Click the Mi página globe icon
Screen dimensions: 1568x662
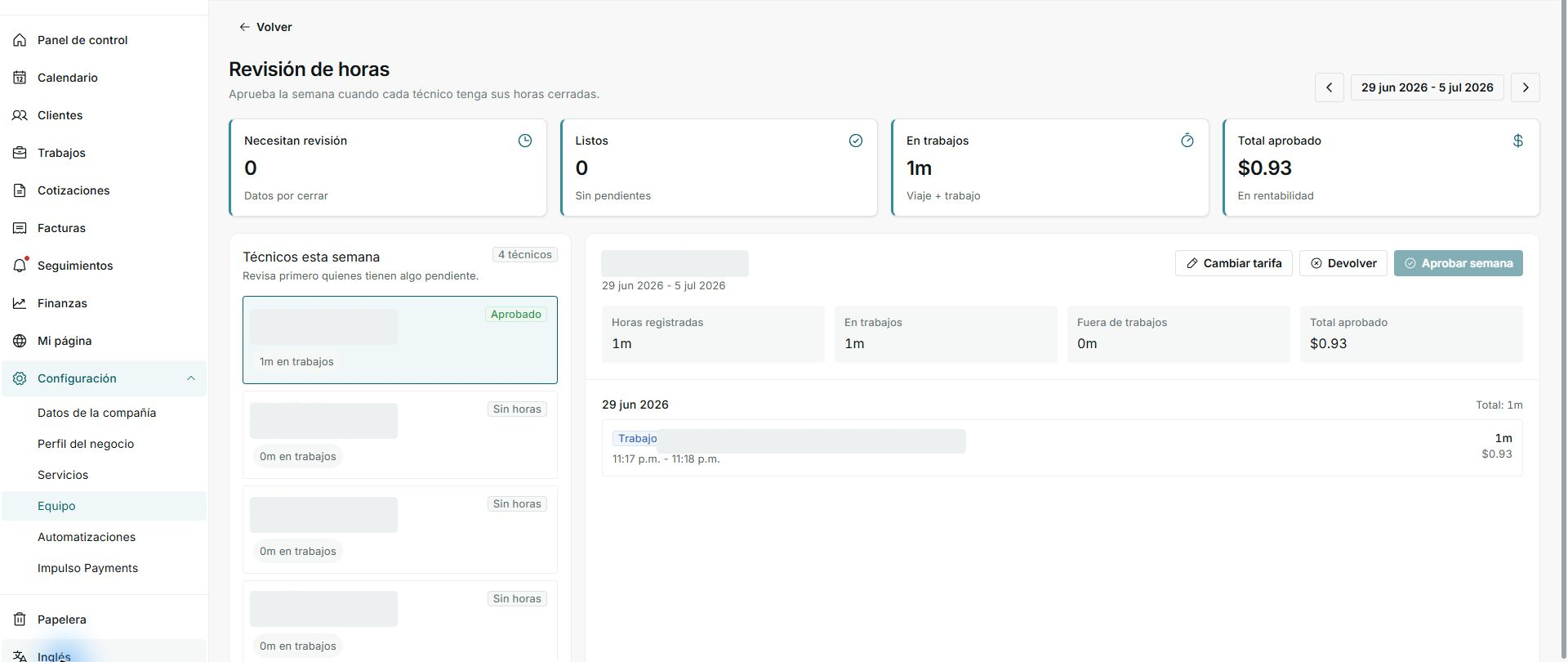pos(20,341)
